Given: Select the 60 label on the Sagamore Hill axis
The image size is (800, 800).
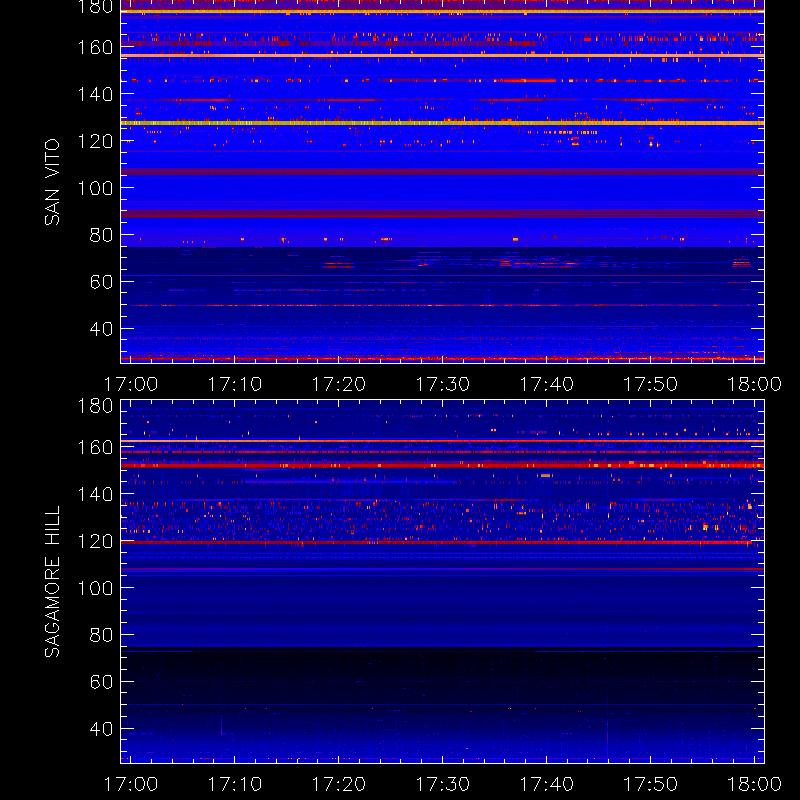Looking at the screenshot, I should (x=101, y=682).
